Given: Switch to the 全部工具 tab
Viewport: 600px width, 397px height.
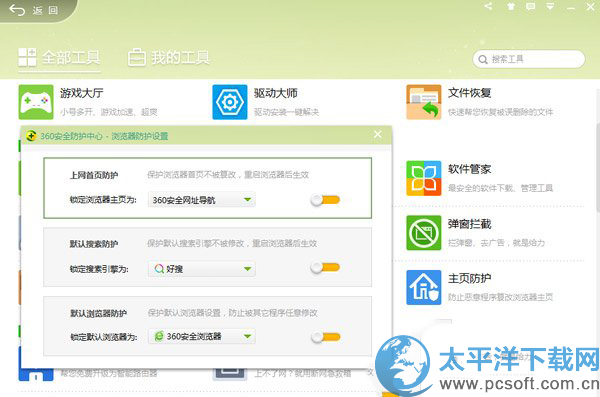Looking at the screenshot, I should point(59,58).
